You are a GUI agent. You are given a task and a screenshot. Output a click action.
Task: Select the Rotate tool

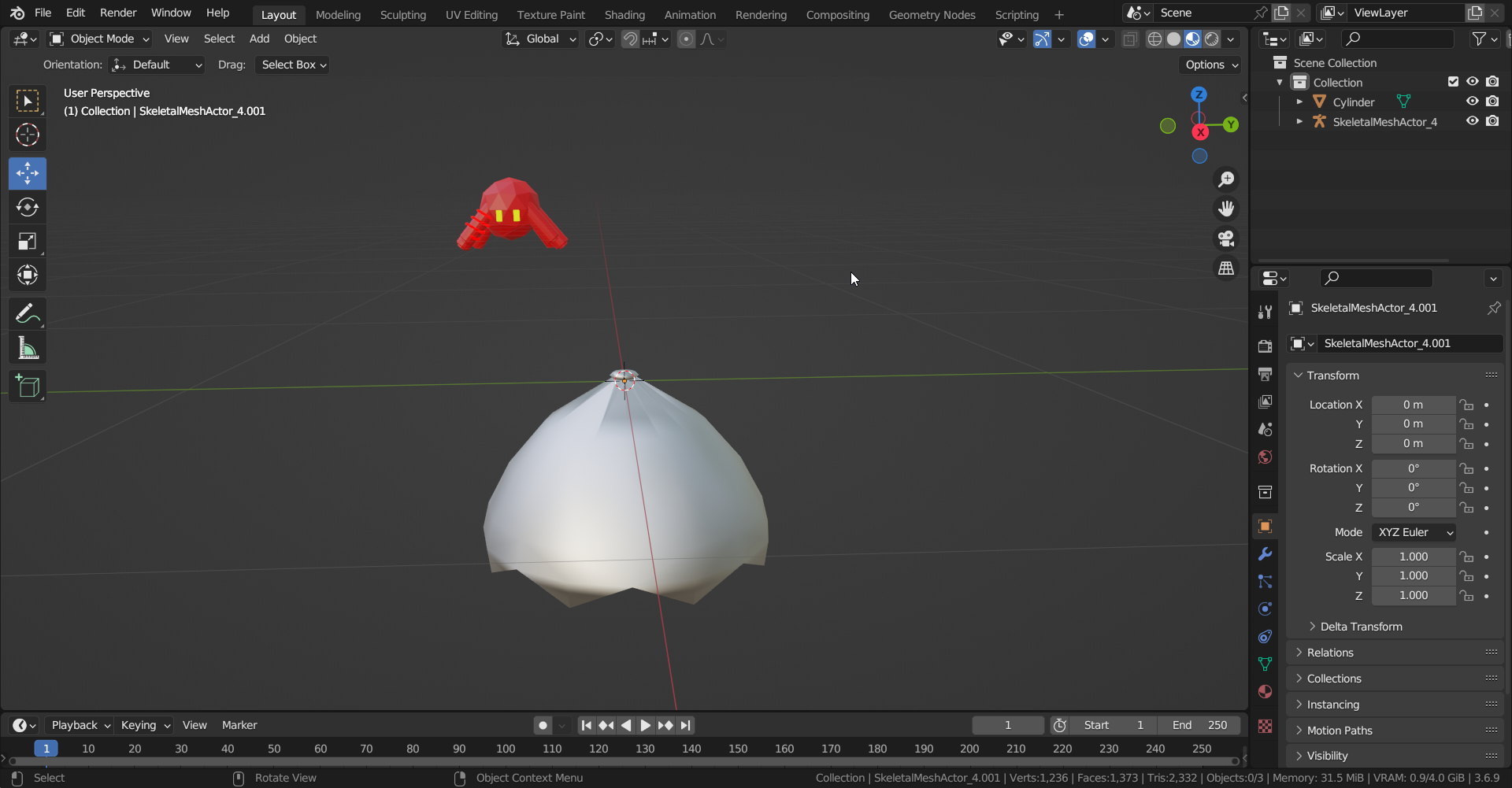[x=28, y=207]
